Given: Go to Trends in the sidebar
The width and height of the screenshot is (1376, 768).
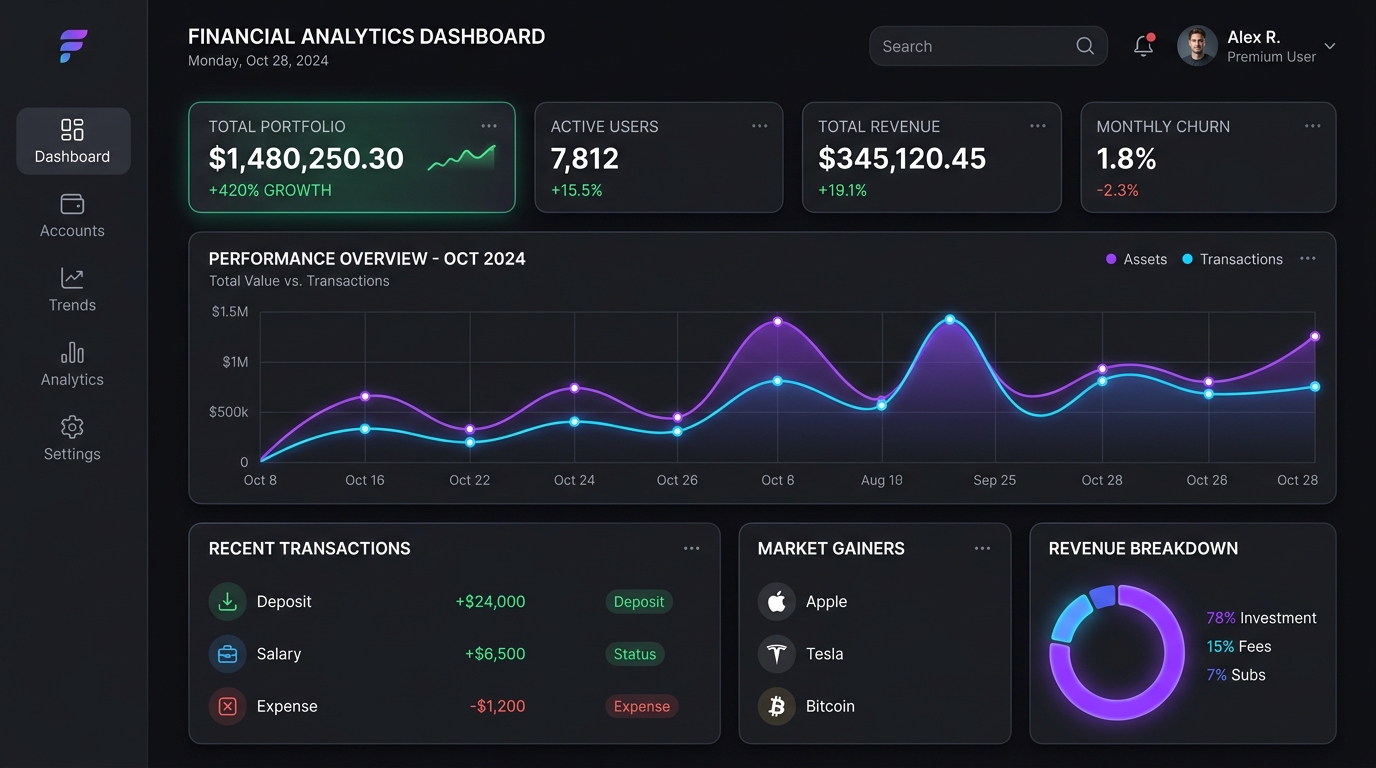Looking at the screenshot, I should pos(72,290).
